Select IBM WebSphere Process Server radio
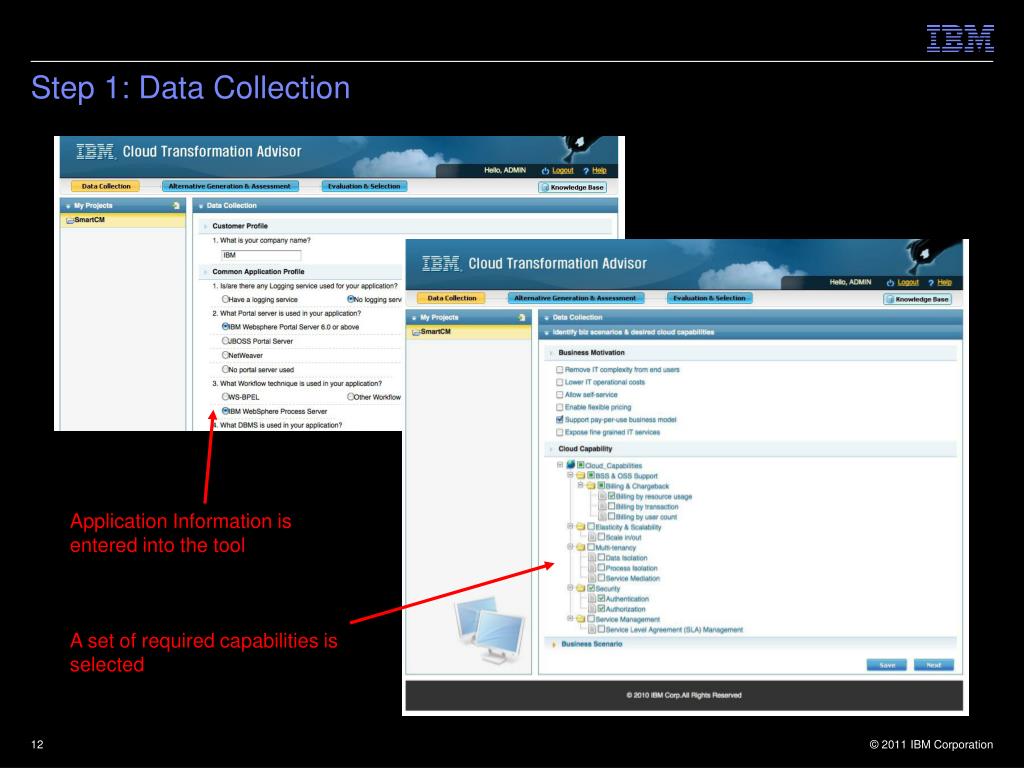Screen dimensions: 1024x768 coord(225,411)
